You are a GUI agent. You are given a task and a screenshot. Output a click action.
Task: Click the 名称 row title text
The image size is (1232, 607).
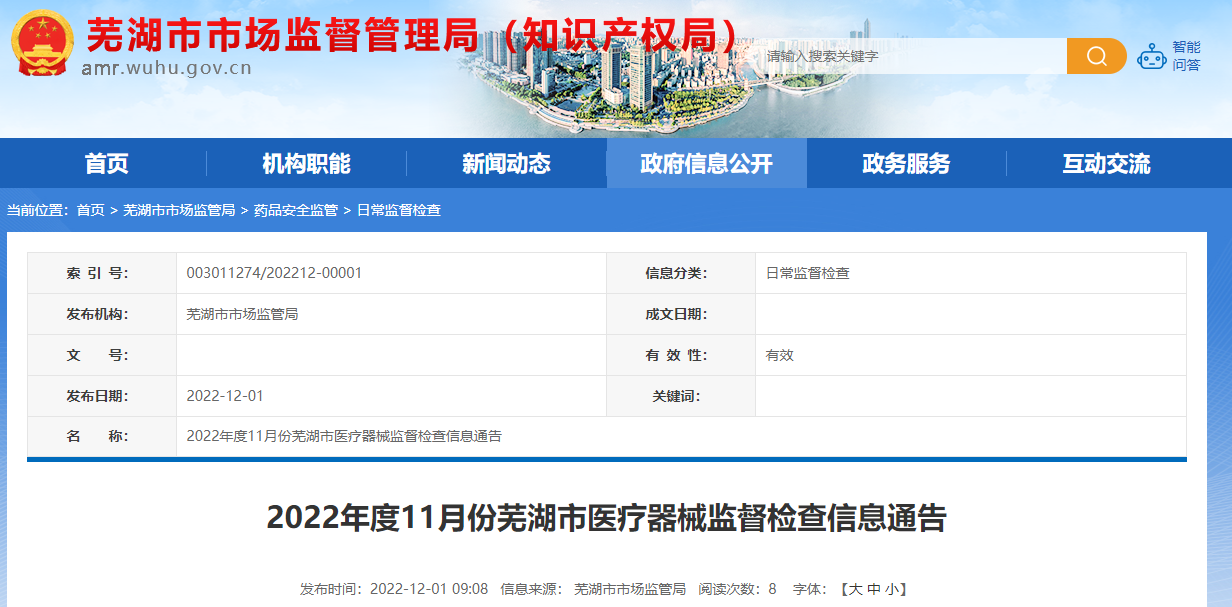344,437
